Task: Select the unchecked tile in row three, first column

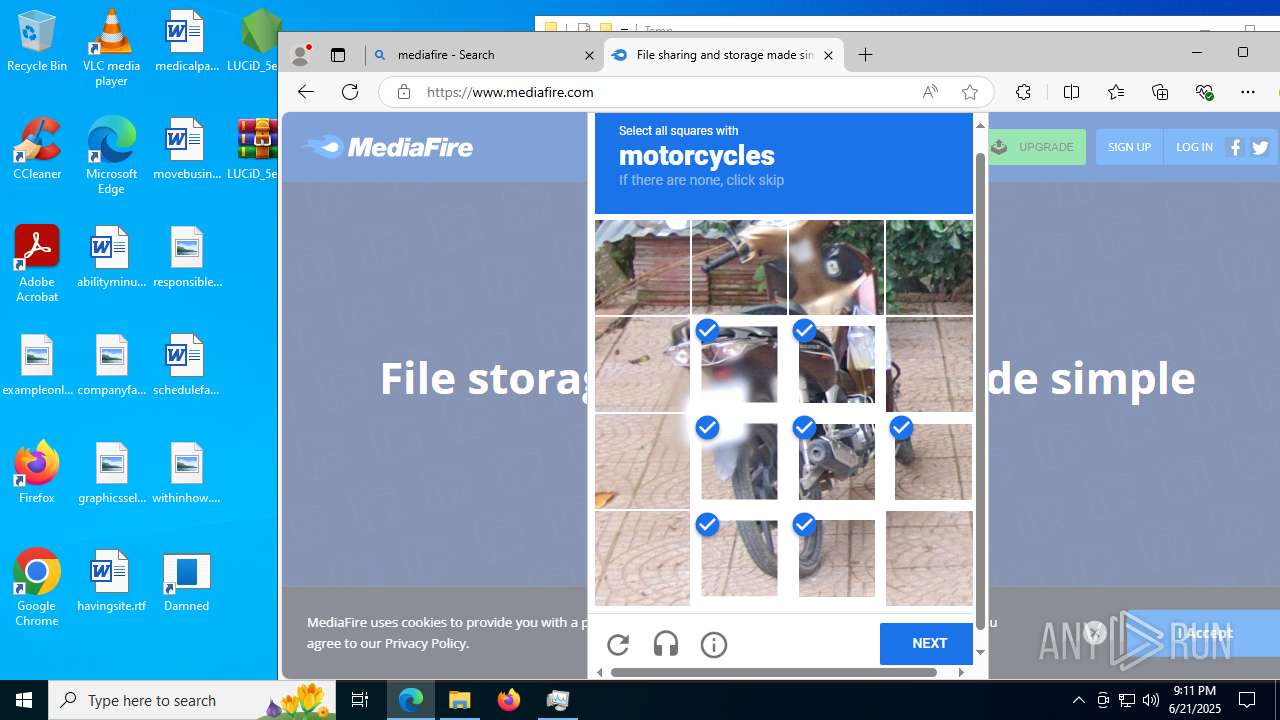Action: coord(642,461)
